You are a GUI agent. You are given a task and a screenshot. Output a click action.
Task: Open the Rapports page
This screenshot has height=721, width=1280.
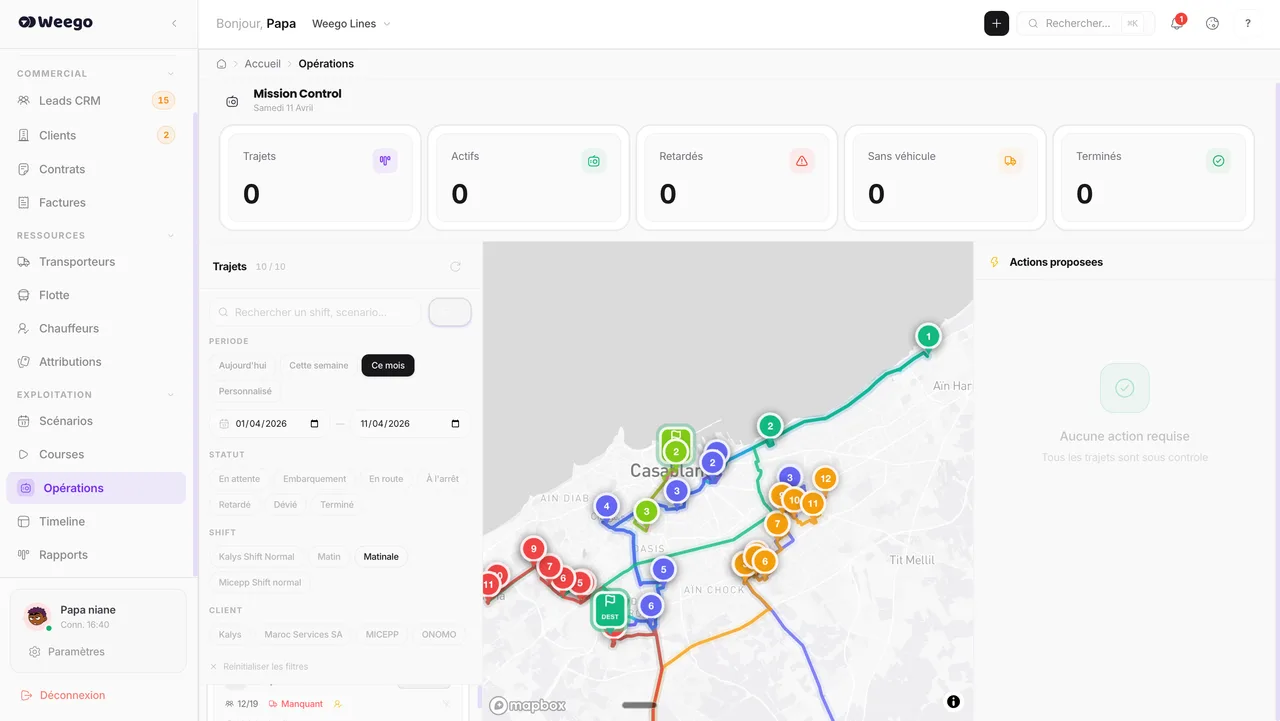click(x=63, y=555)
